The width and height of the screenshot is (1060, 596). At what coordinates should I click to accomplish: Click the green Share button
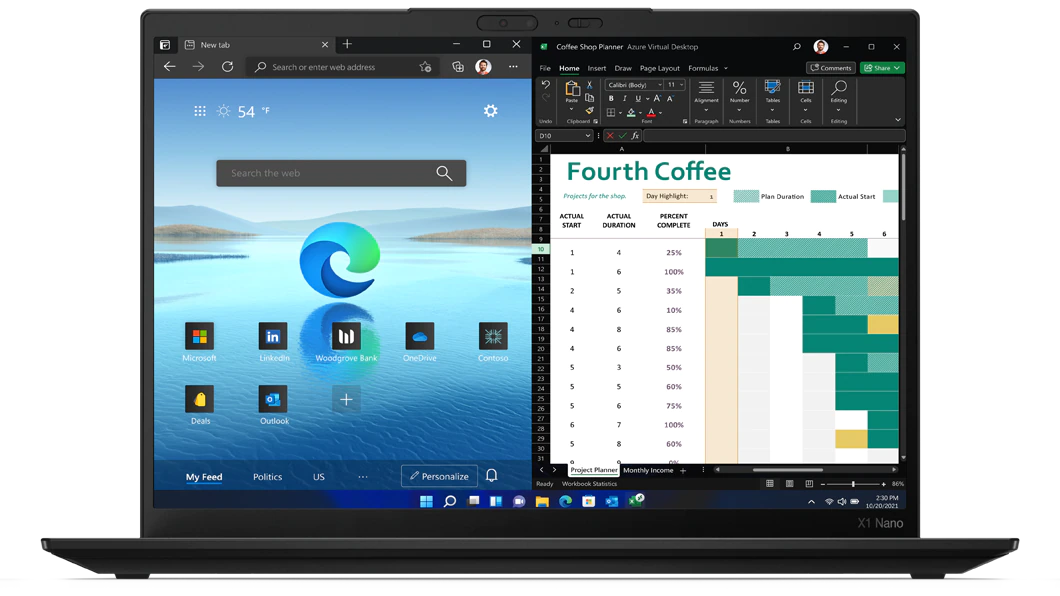(x=882, y=68)
